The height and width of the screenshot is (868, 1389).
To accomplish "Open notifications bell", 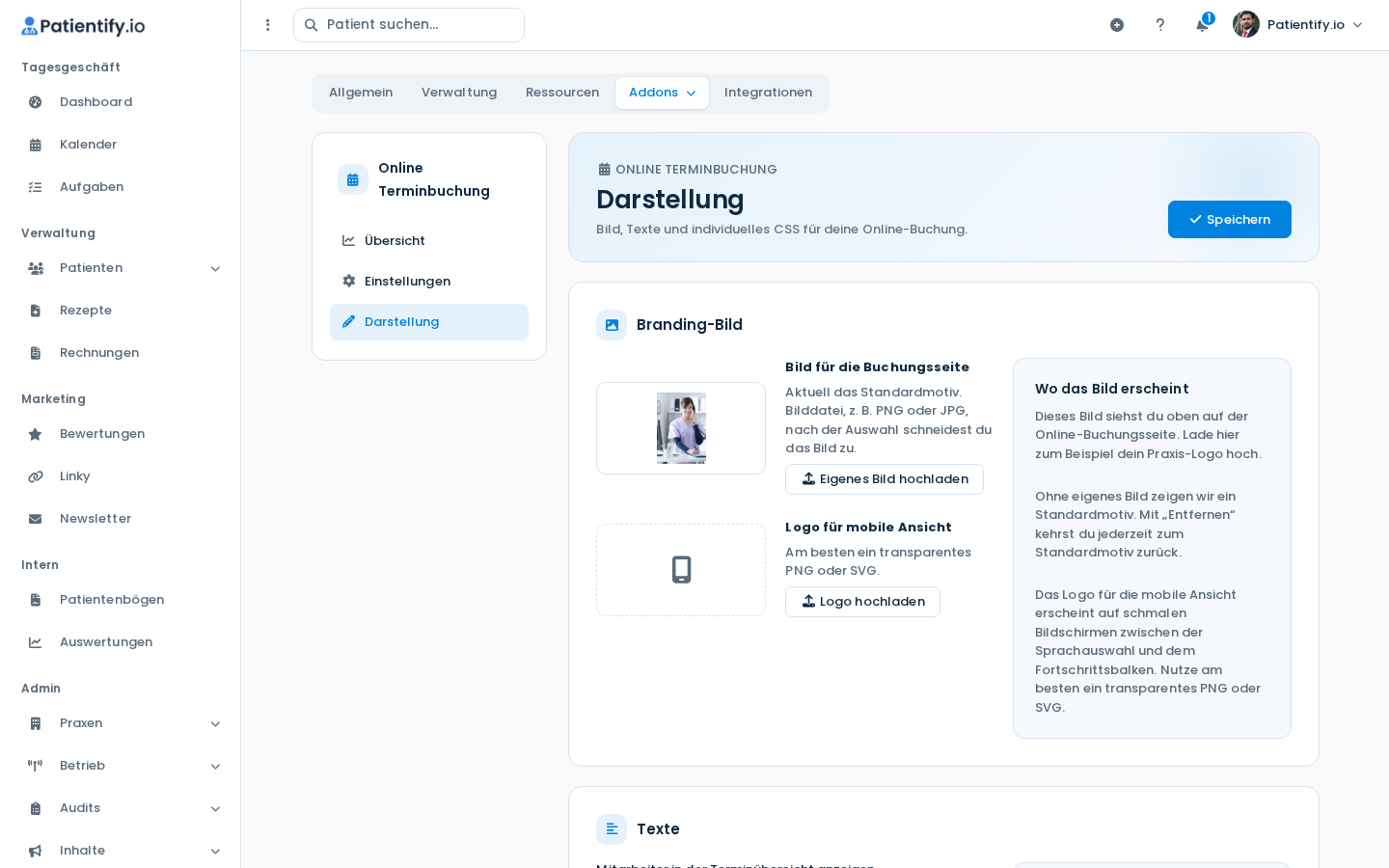I will point(1202,25).
